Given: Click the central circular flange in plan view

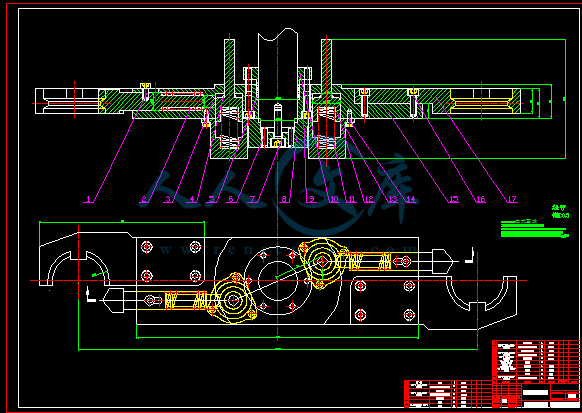Looking at the screenshot, I should pyautogui.click(x=278, y=280).
